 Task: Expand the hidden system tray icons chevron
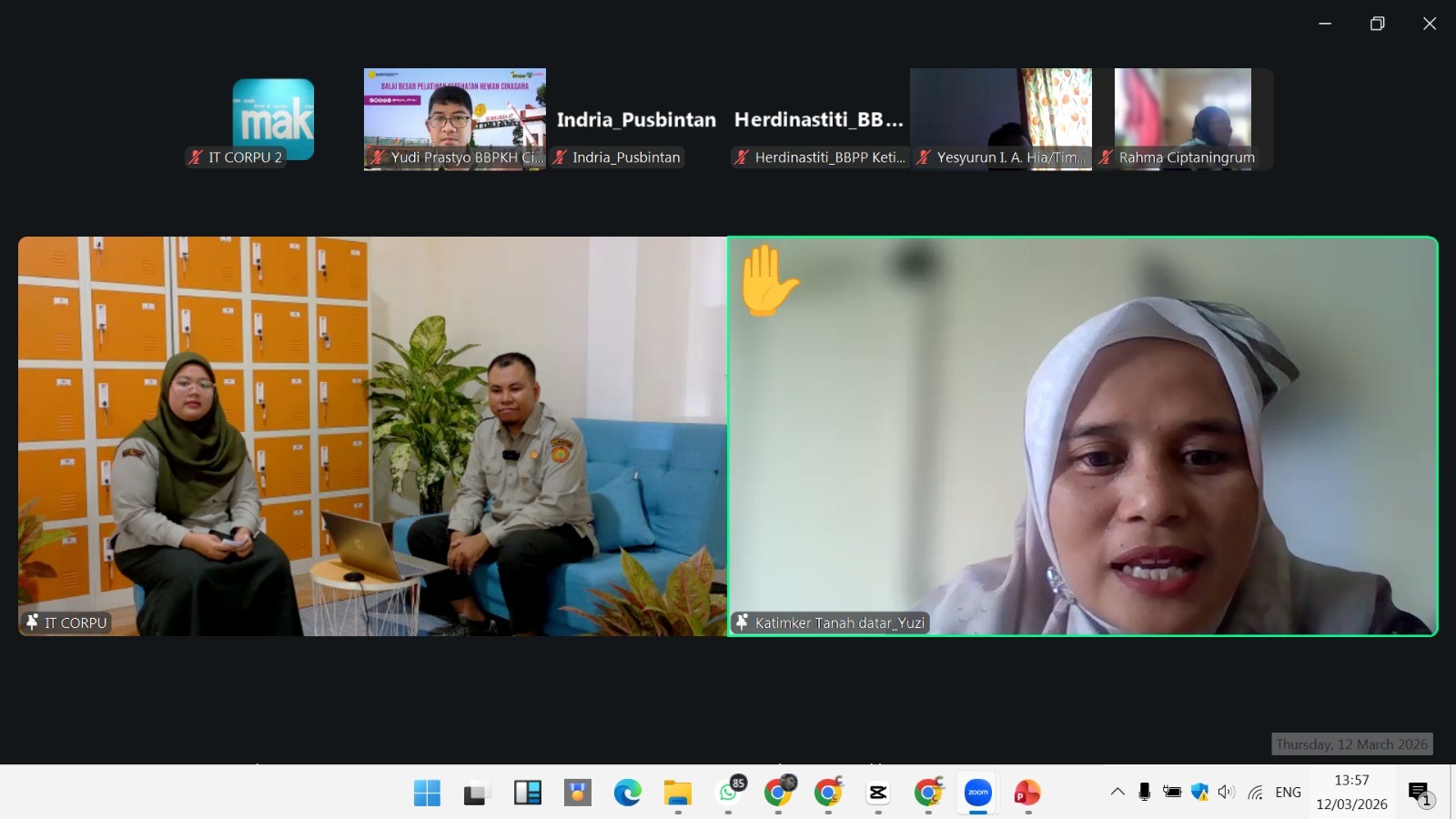(x=1117, y=792)
